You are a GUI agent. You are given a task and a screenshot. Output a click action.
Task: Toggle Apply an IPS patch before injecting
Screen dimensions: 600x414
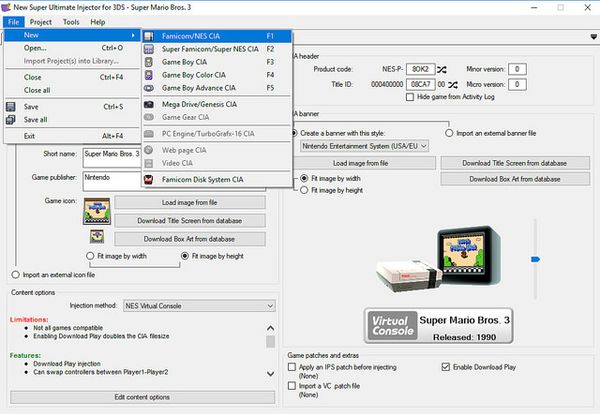[292, 367]
